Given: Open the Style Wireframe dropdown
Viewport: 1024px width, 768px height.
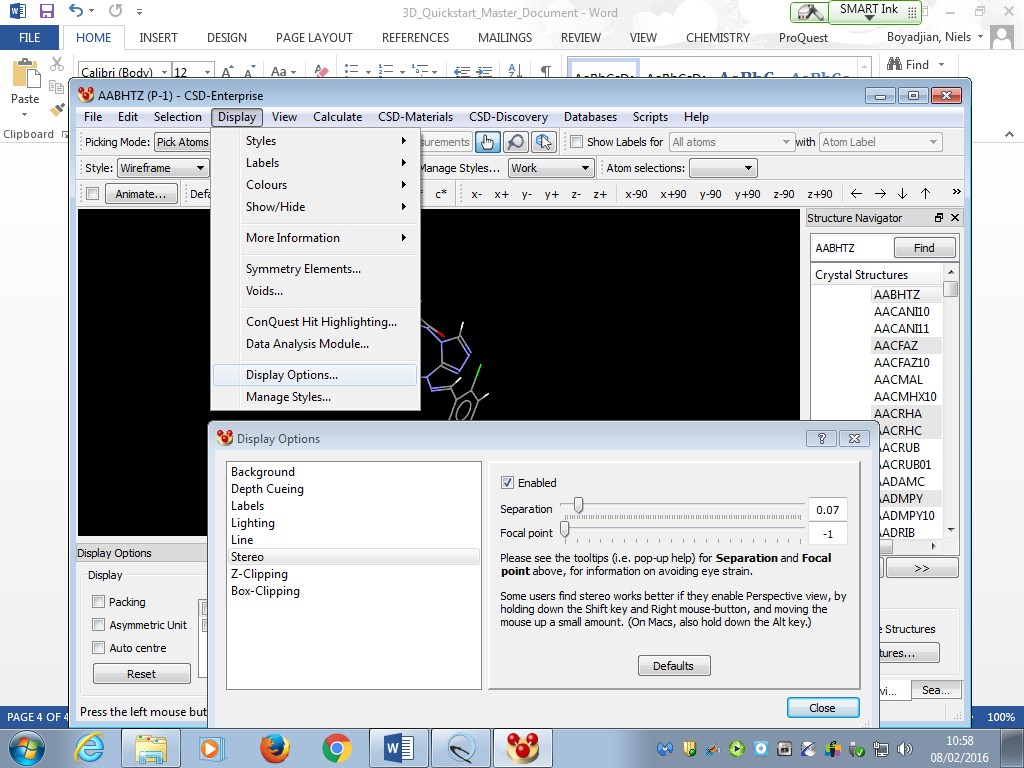Looking at the screenshot, I should [x=163, y=168].
